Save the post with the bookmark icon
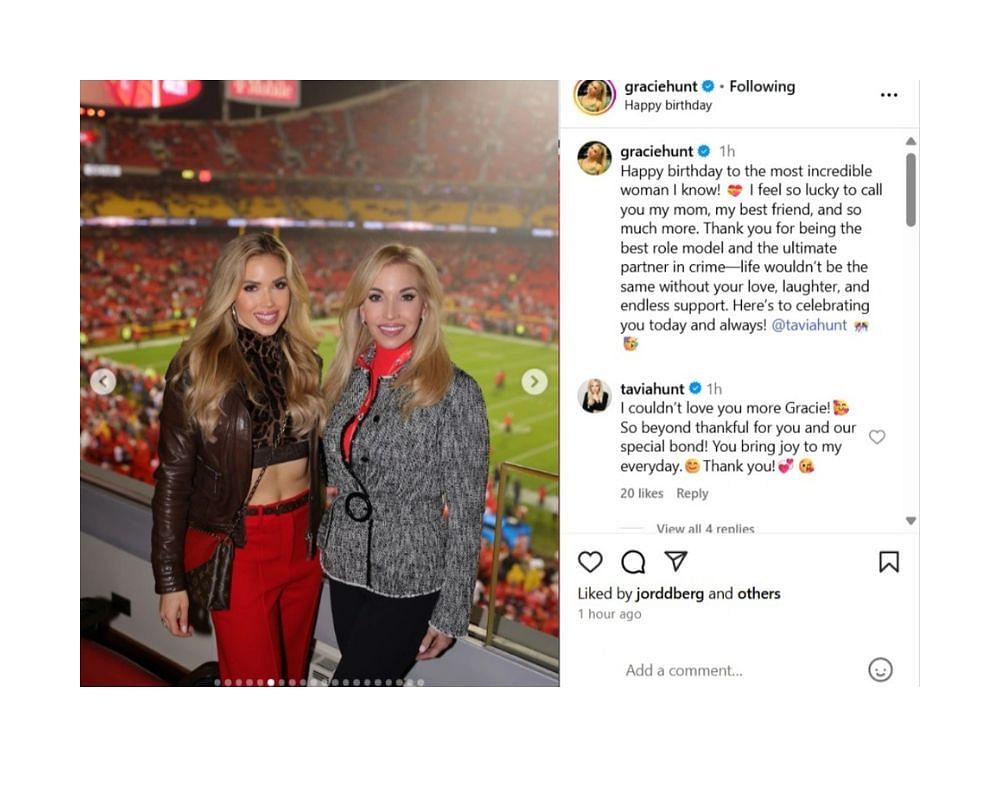The height and width of the screenshot is (800, 1000). click(889, 562)
